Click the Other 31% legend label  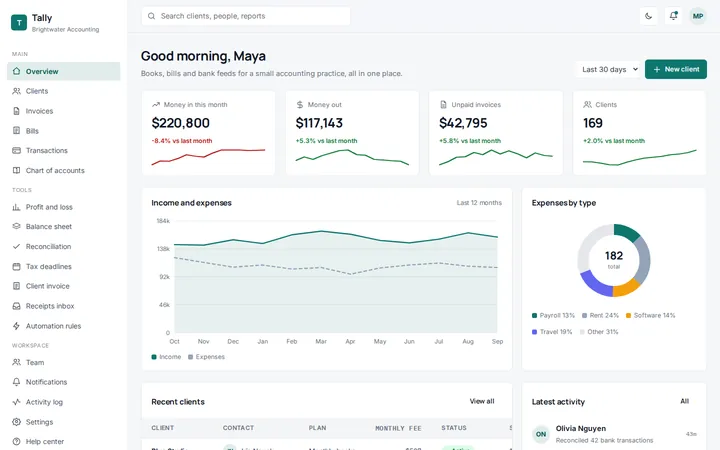(x=603, y=332)
